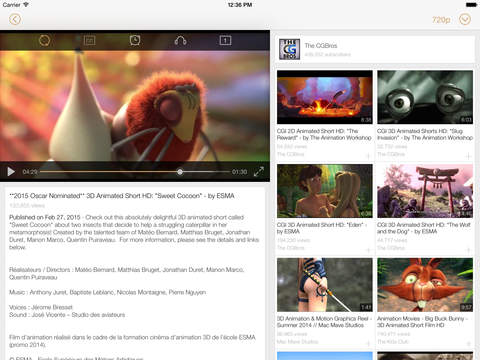Click the Sweet Cocoon video title

122,196
